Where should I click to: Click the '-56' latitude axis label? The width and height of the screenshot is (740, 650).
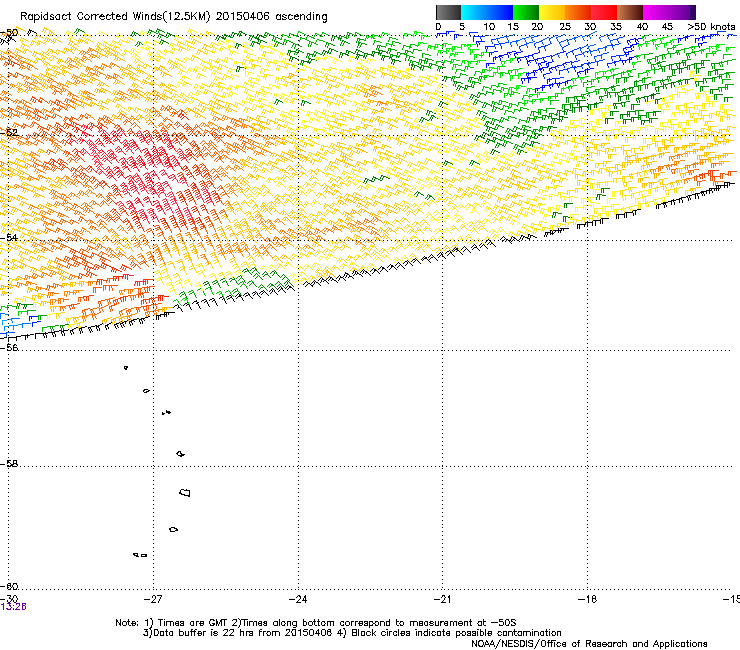[9, 347]
